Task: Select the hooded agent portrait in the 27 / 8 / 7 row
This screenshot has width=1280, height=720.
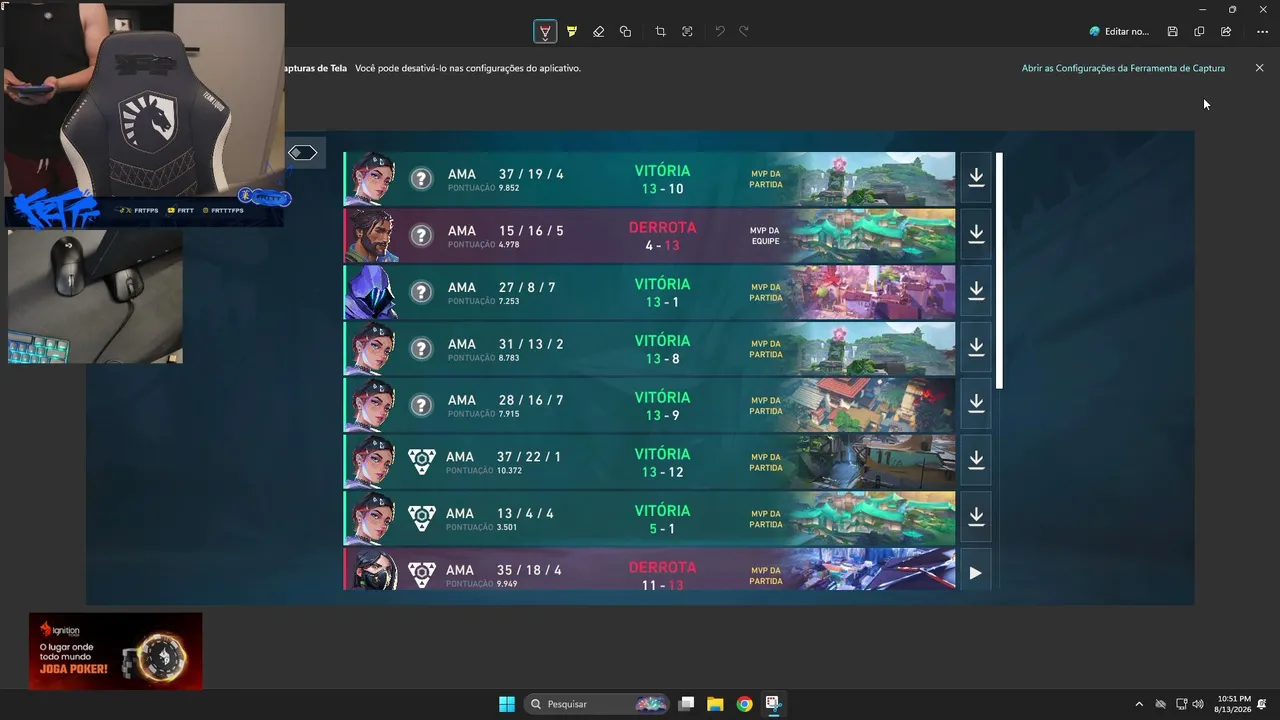Action: pyautogui.click(x=372, y=291)
